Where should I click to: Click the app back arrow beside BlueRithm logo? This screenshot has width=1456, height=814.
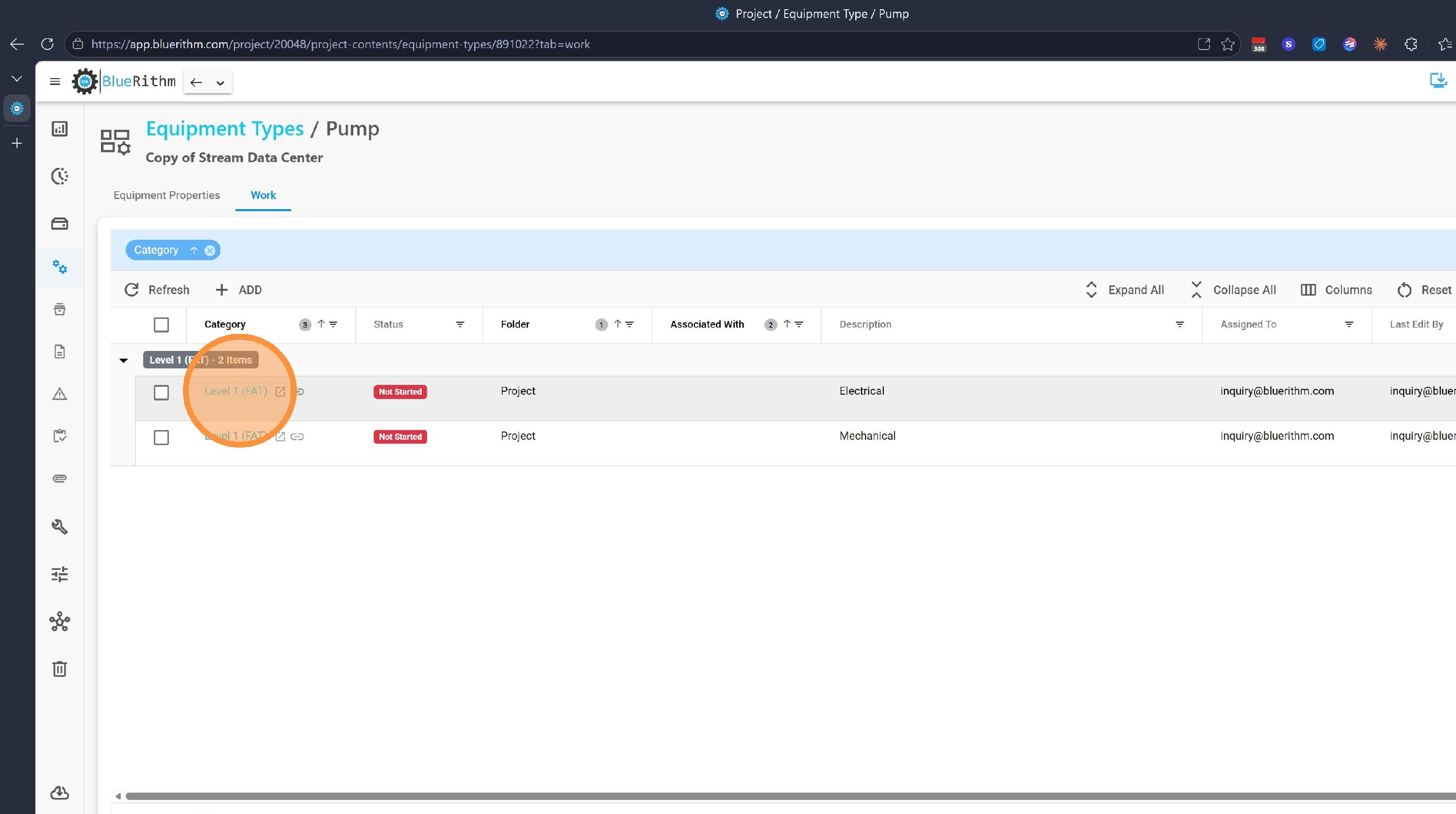196,83
